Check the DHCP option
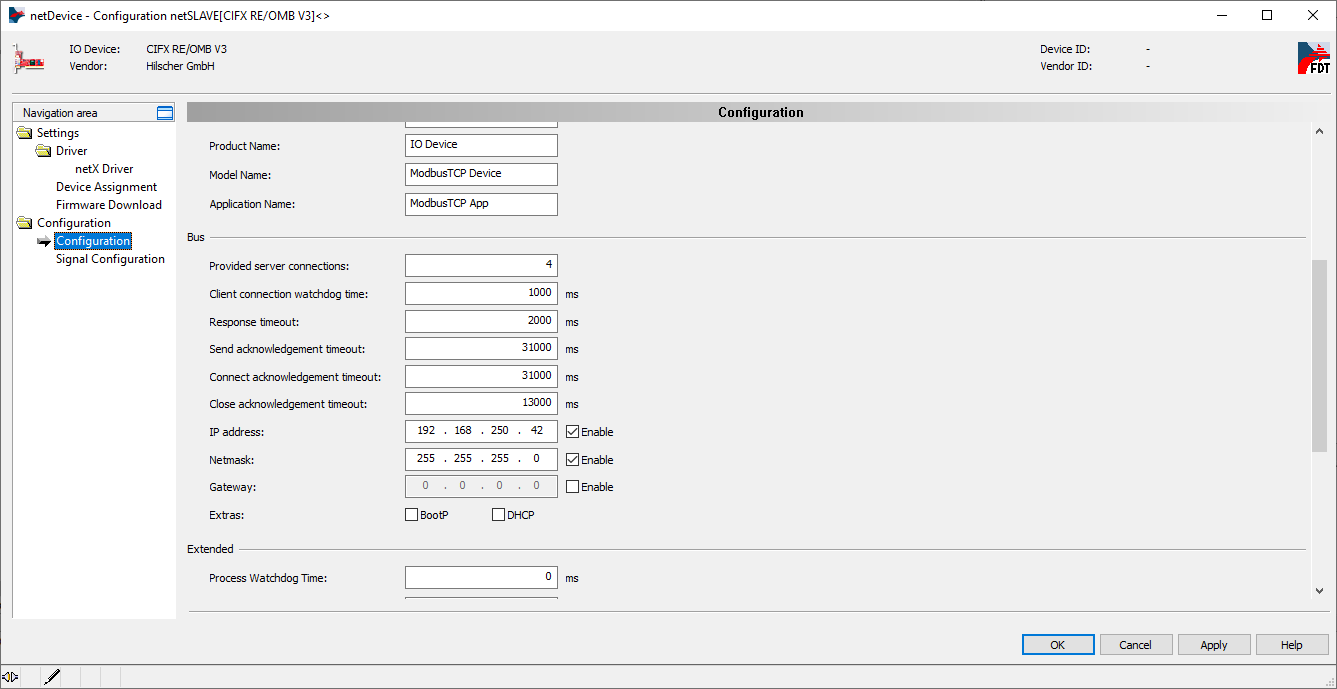The width and height of the screenshot is (1337, 689). point(498,515)
